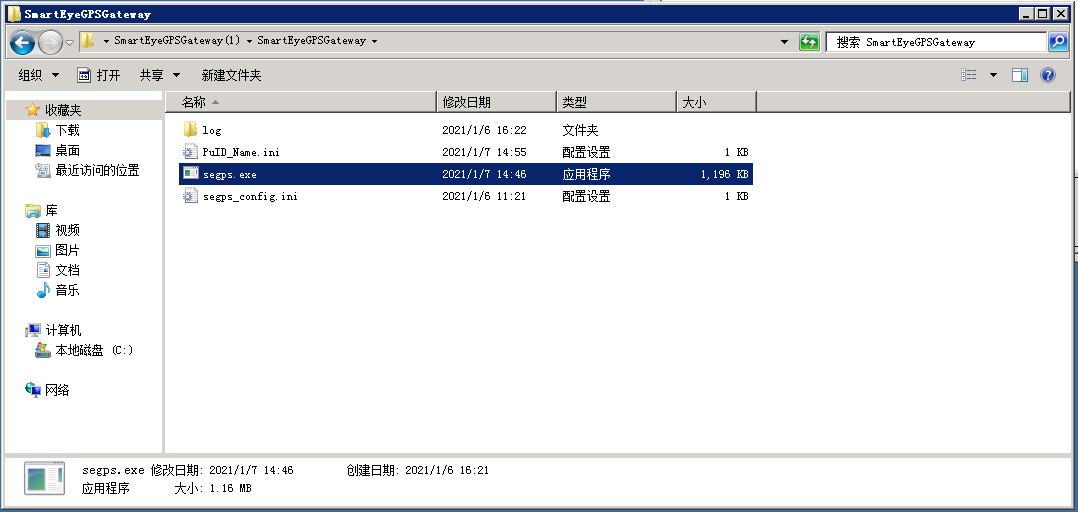Viewport: 1078px width, 512px height.
Task: Open the 共享 dropdown menu
Action: pos(159,75)
